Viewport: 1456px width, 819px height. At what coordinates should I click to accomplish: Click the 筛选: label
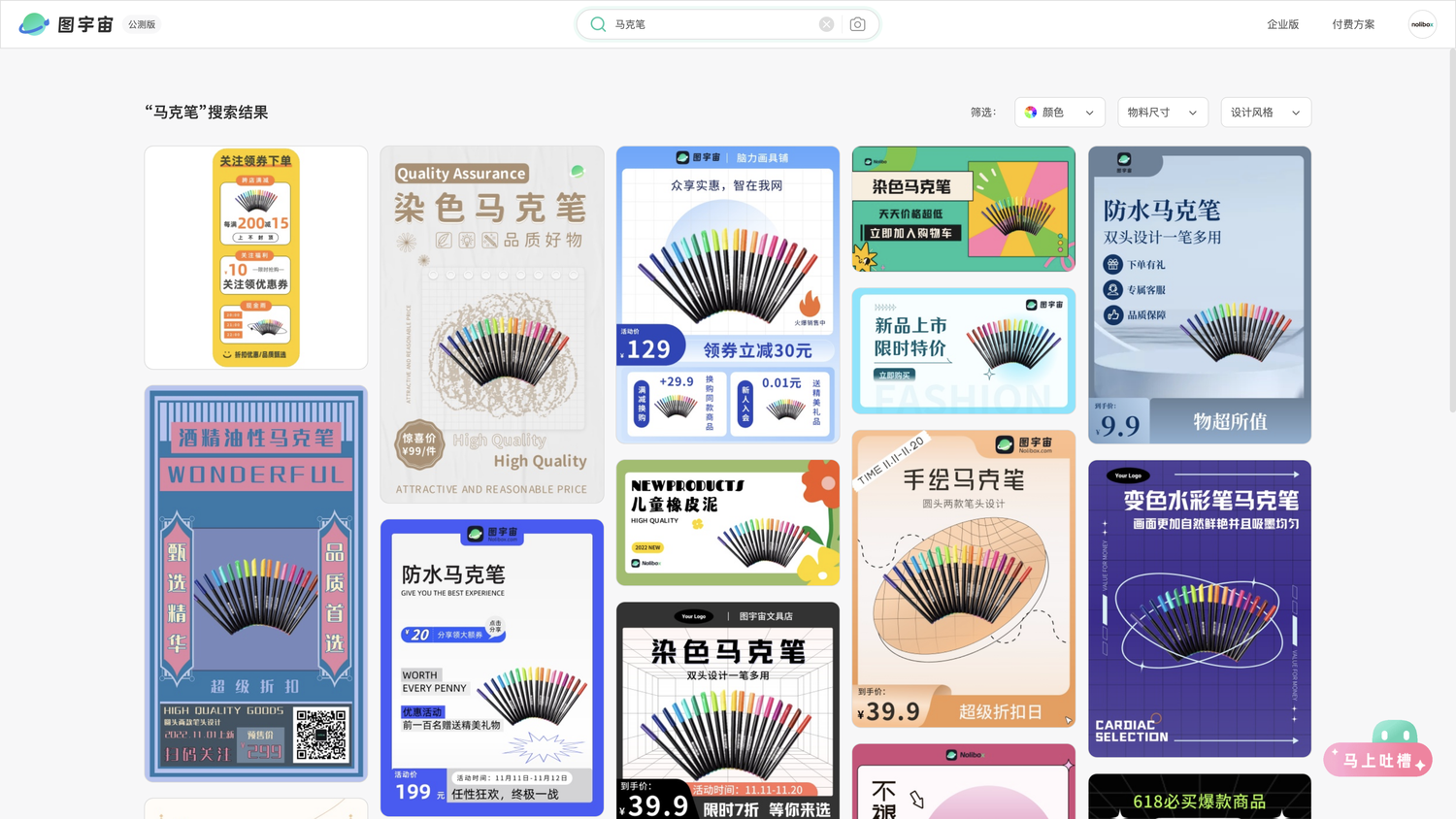click(983, 113)
